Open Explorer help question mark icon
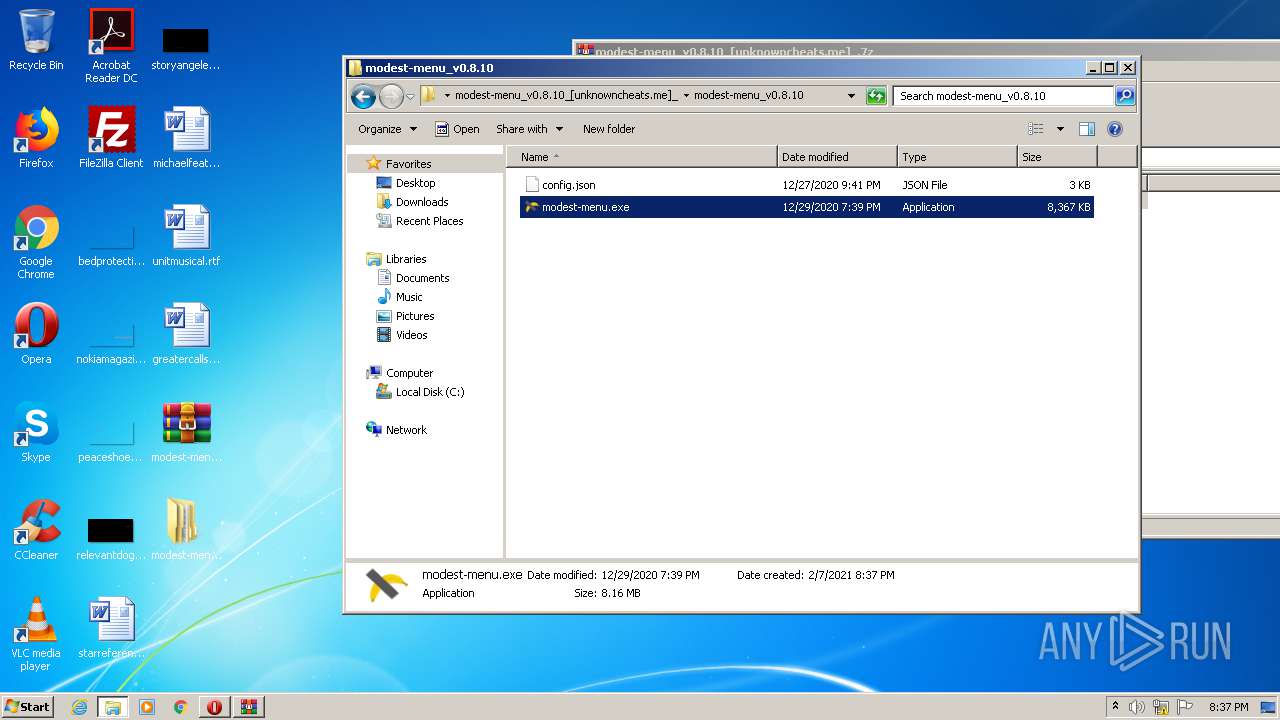Screen dimensions: 1280x720 coord(1115,129)
